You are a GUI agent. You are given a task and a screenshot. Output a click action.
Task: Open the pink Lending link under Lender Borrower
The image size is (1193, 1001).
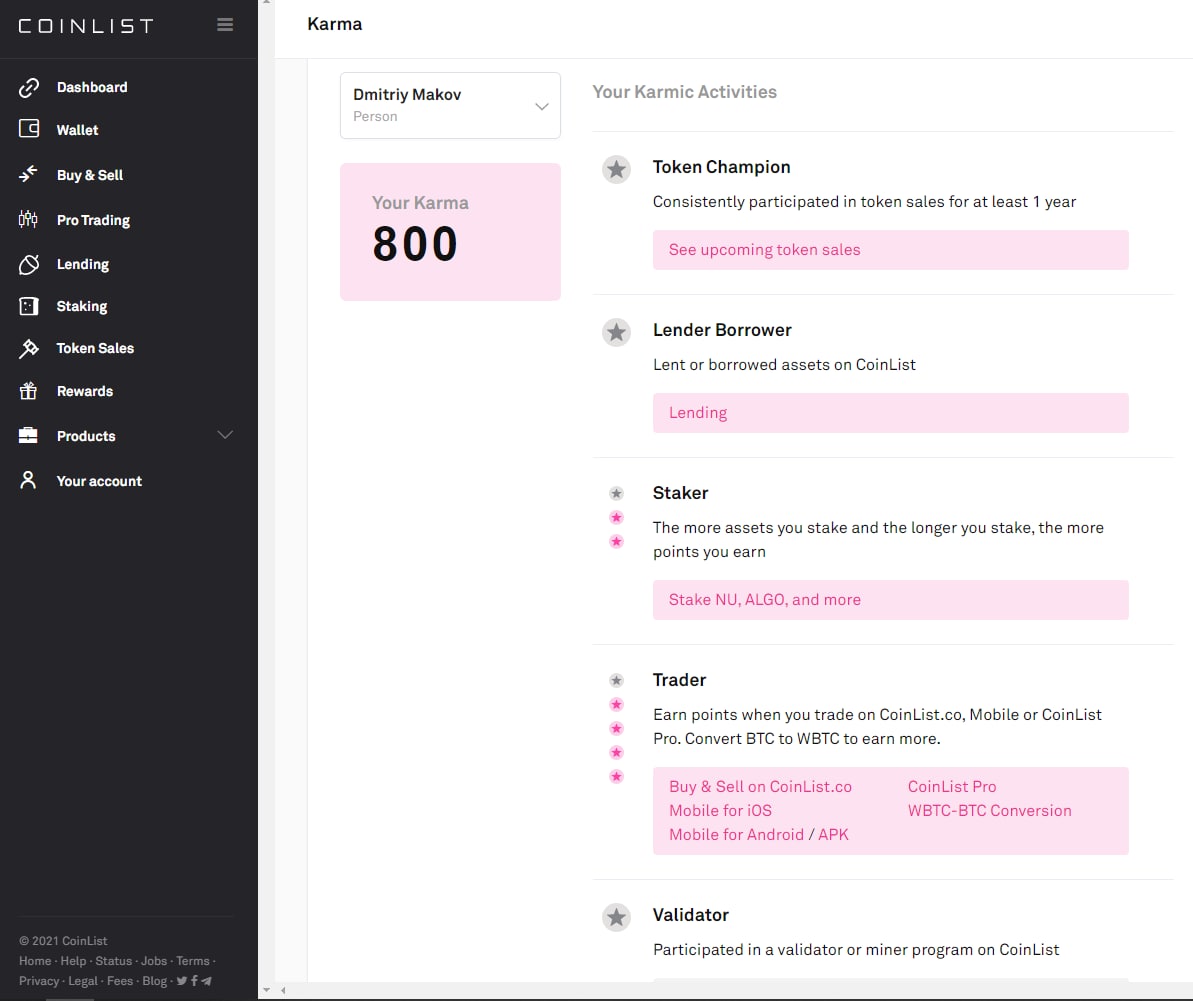pyautogui.click(x=698, y=413)
